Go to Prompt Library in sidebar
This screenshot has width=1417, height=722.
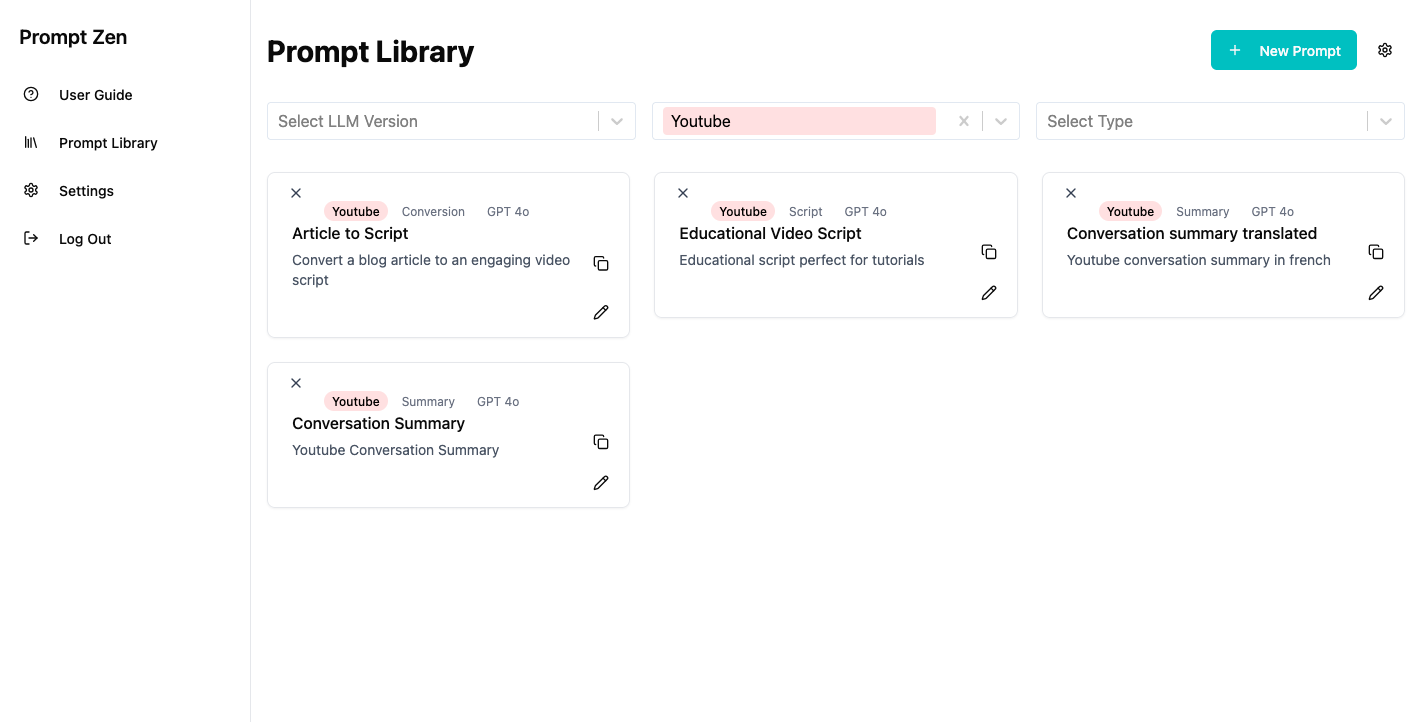(x=108, y=143)
